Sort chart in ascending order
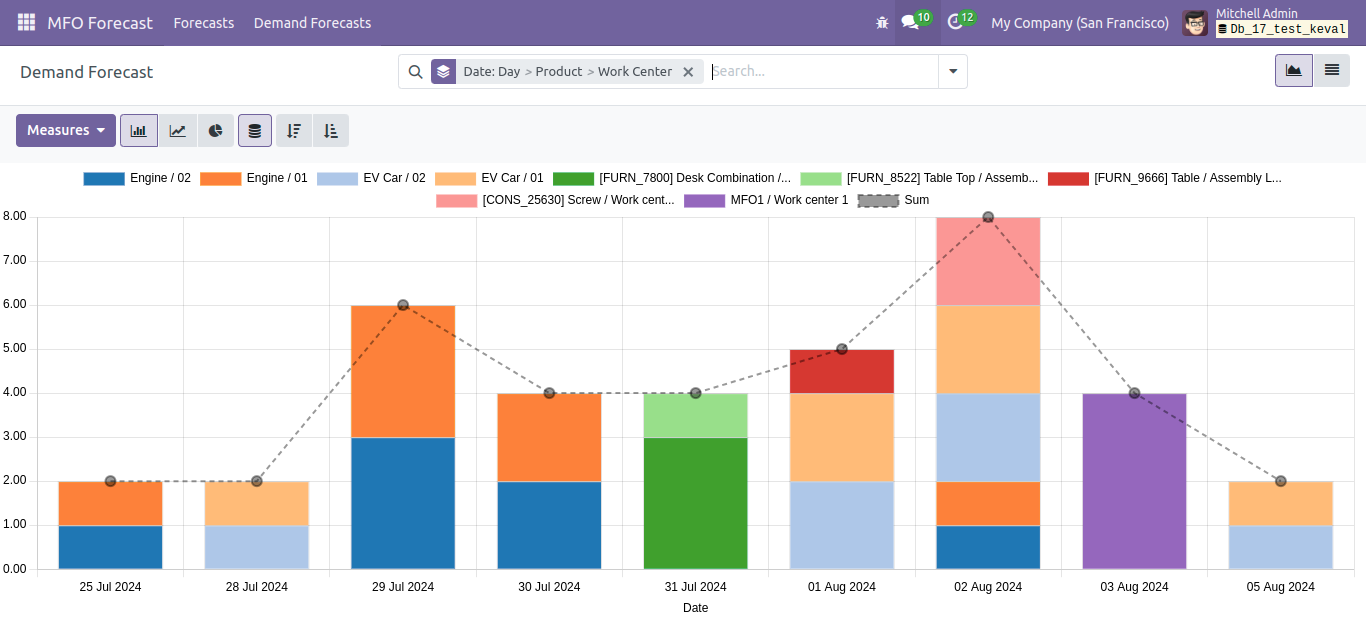This screenshot has width=1366, height=620. 331,131
